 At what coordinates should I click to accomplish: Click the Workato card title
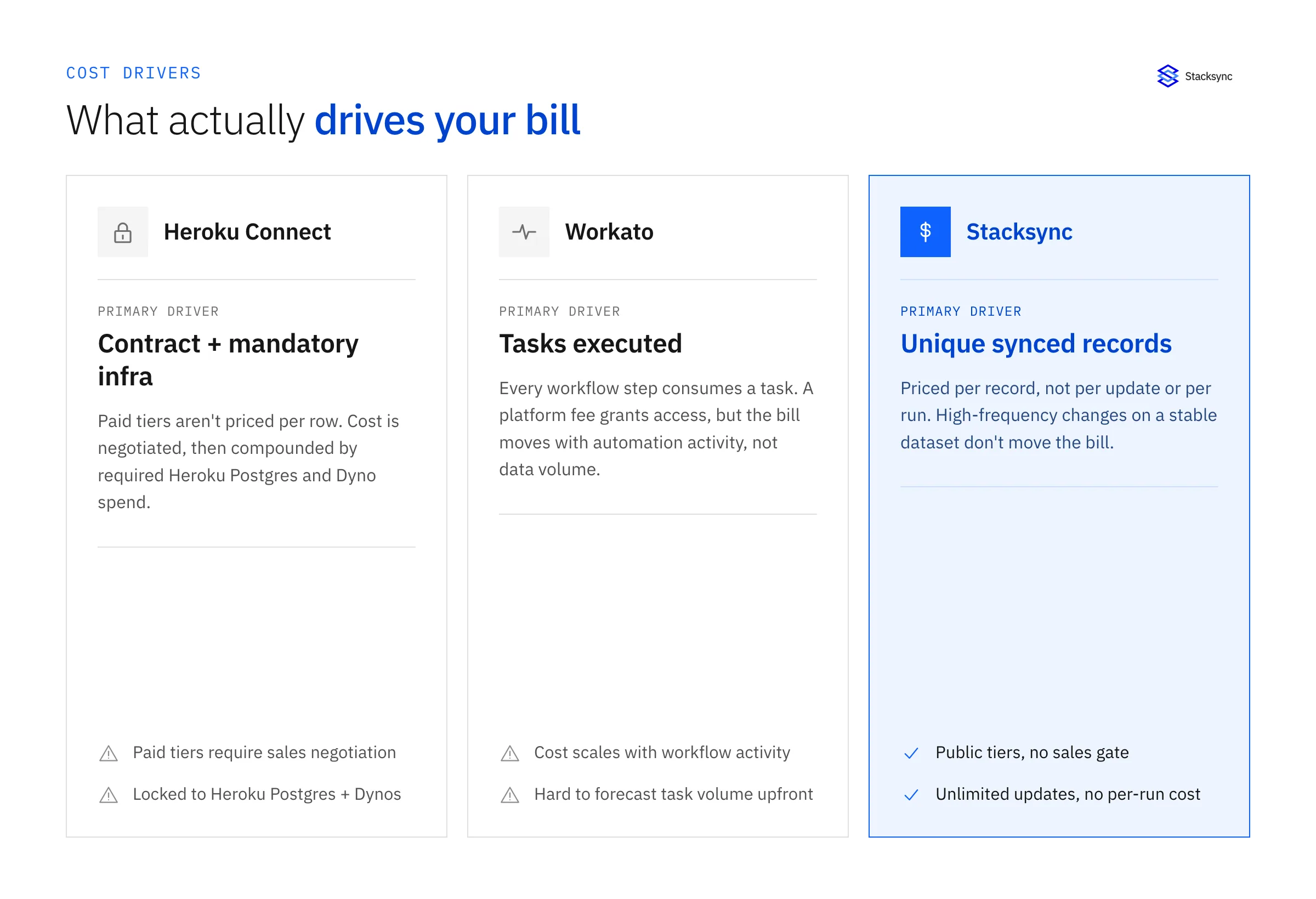609,232
